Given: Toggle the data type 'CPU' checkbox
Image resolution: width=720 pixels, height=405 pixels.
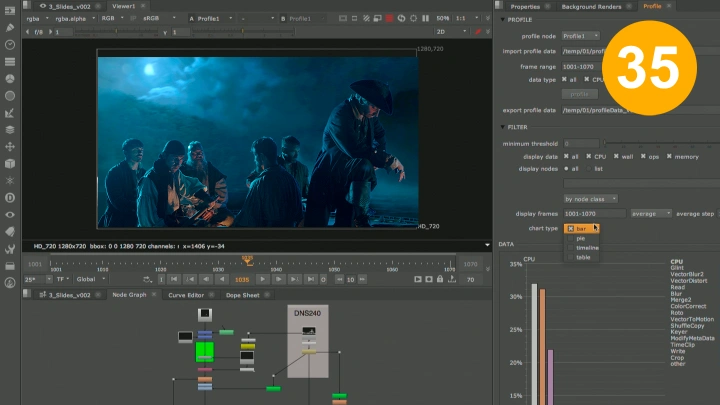Looking at the screenshot, I should click(x=587, y=79).
